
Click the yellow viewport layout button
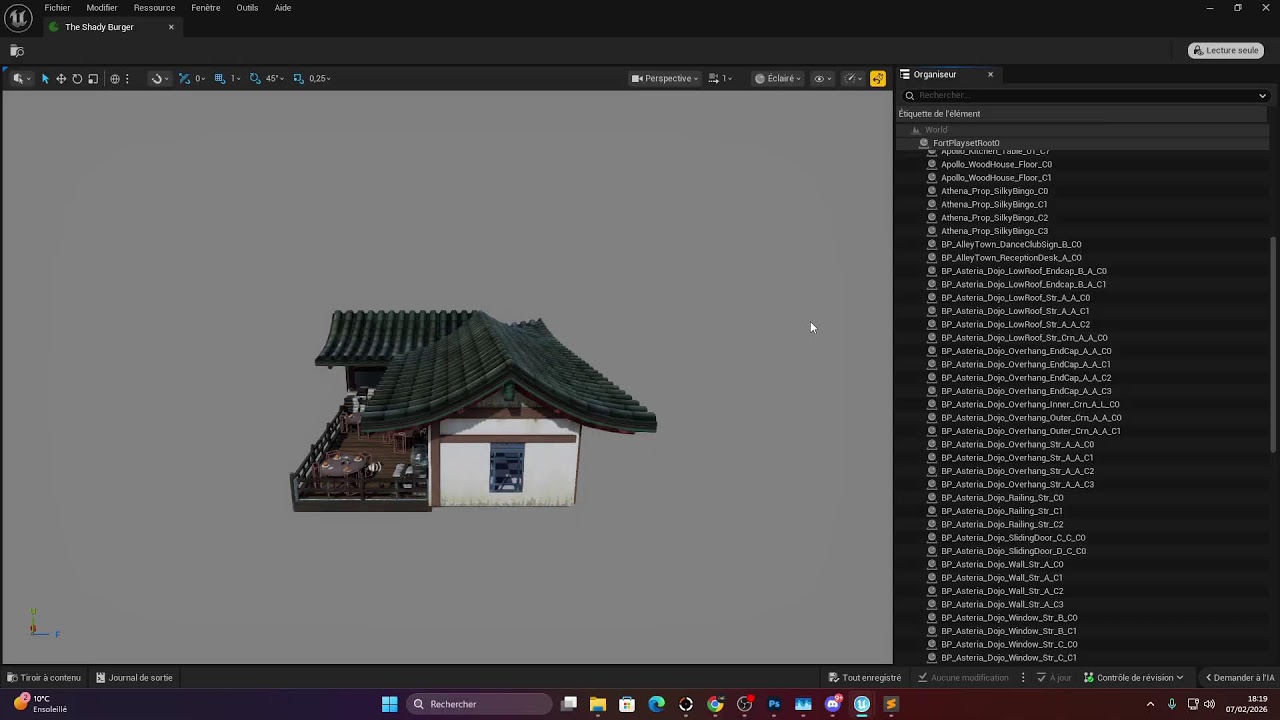point(878,78)
